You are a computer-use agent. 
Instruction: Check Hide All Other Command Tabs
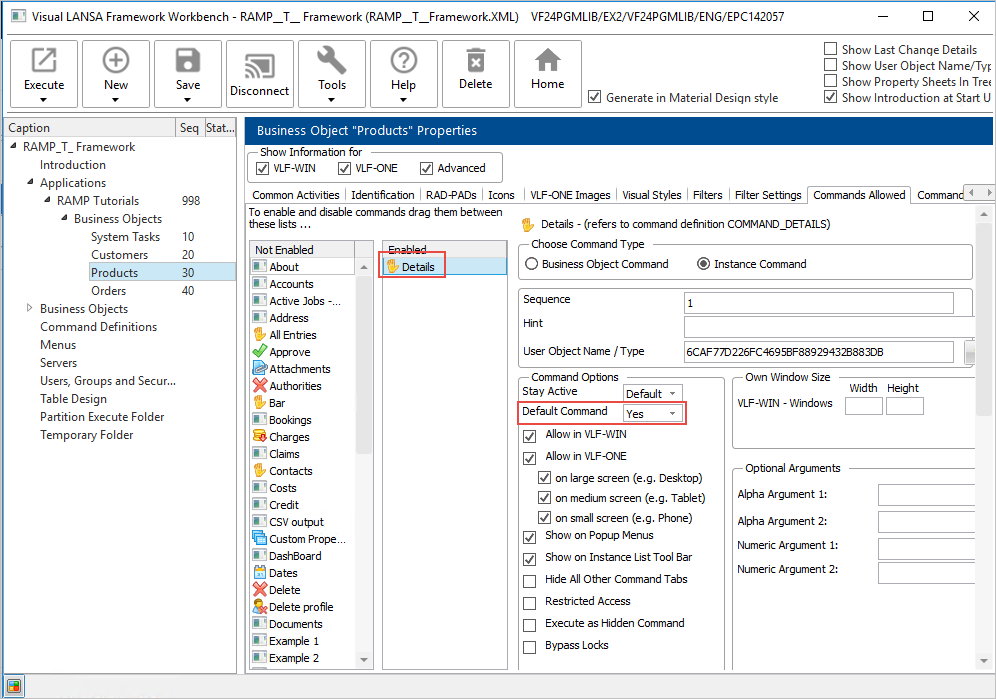(529, 581)
